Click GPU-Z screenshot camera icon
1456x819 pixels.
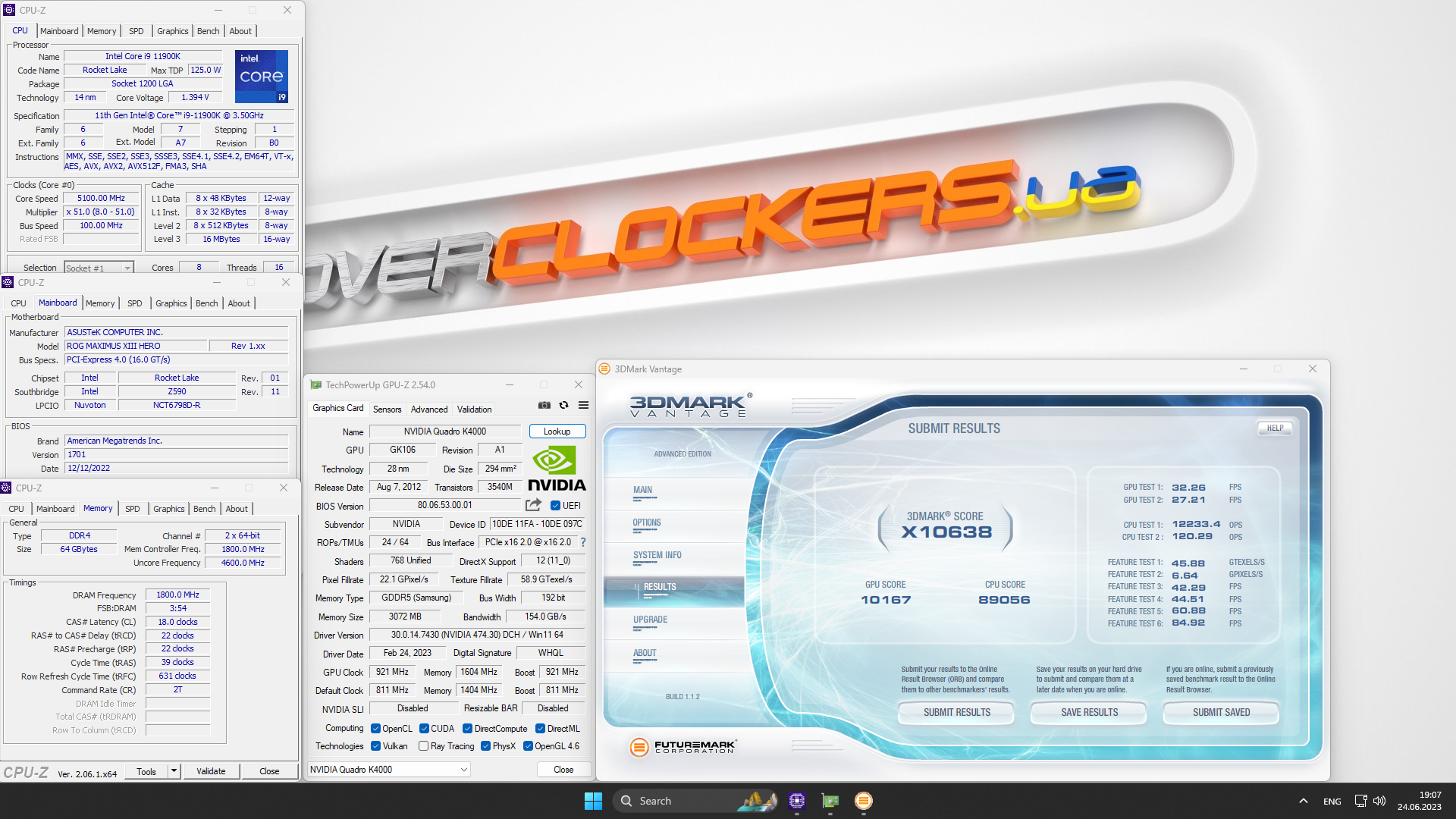(544, 405)
